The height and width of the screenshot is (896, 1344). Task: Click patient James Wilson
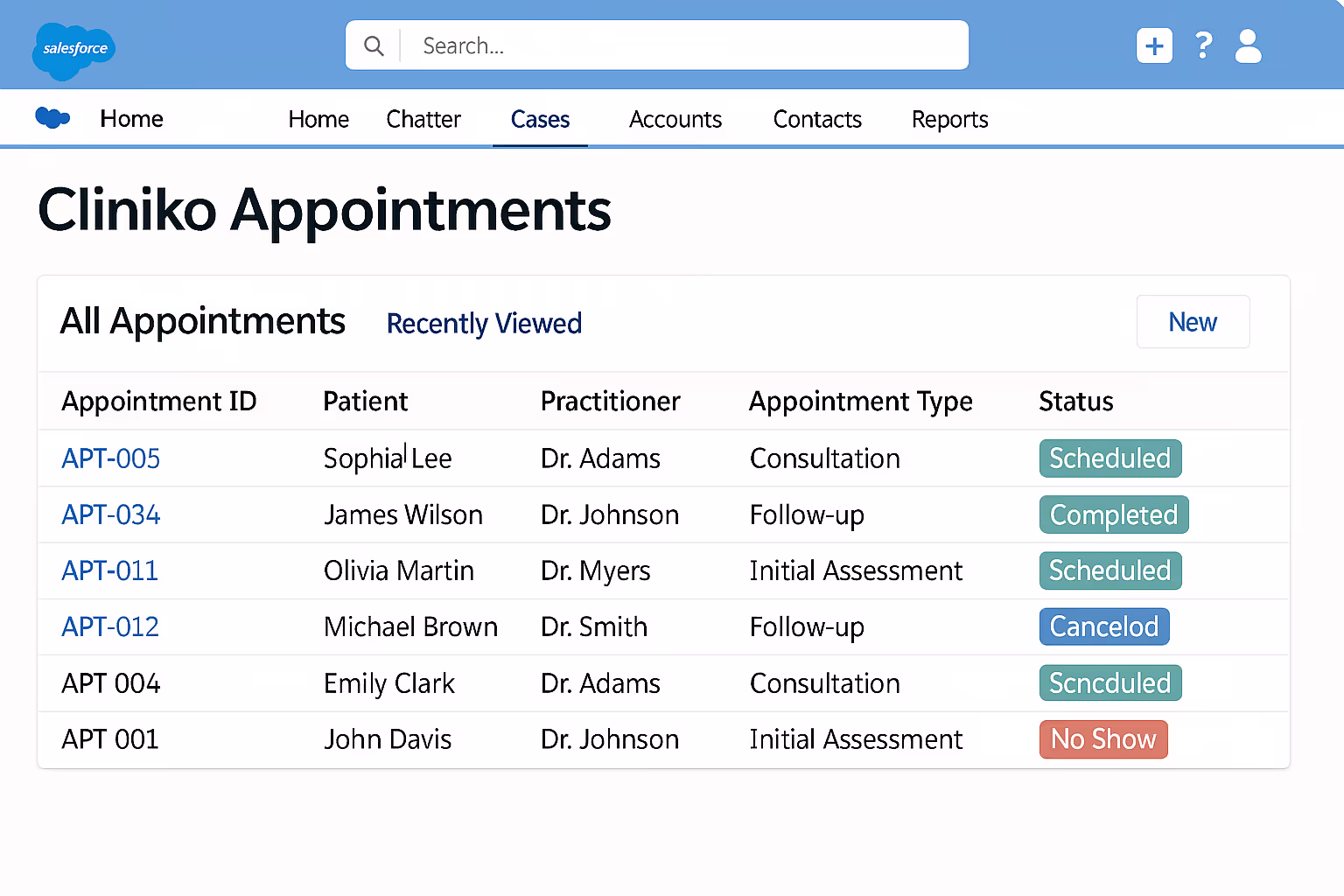(403, 514)
